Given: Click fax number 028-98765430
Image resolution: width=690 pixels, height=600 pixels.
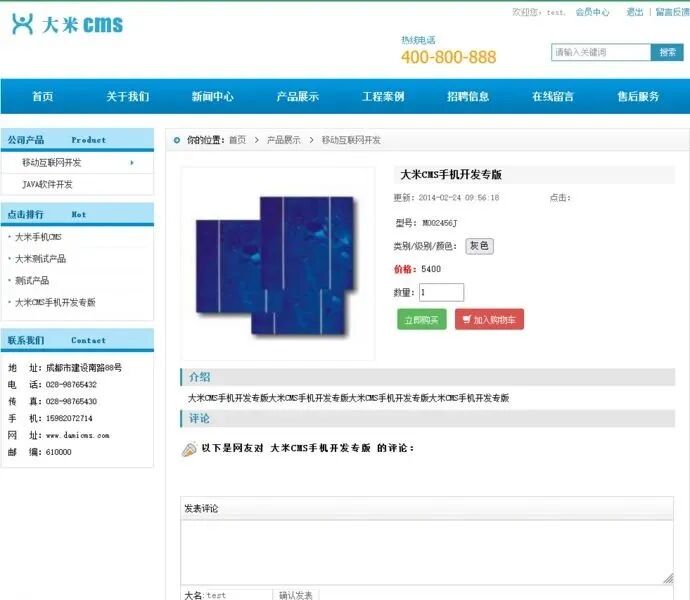Looking at the screenshot, I should (71, 401).
